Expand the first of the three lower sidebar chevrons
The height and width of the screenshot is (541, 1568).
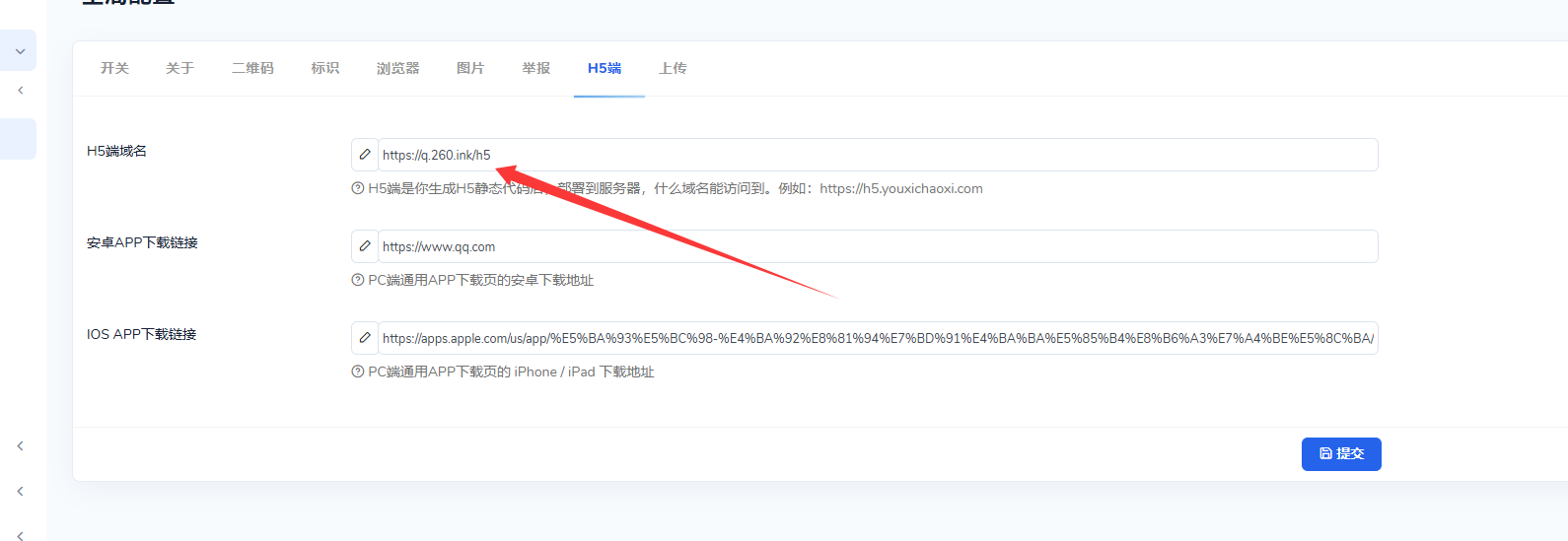pos(20,446)
